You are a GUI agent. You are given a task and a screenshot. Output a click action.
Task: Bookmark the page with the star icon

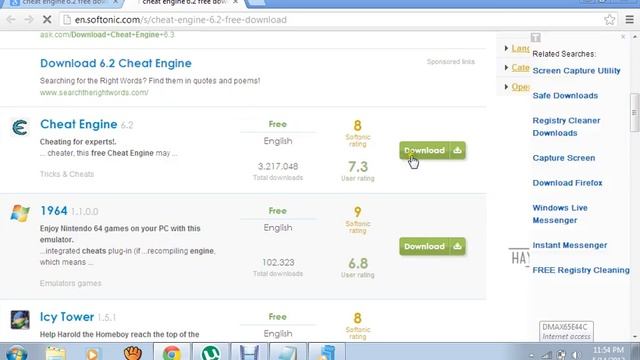point(609,20)
